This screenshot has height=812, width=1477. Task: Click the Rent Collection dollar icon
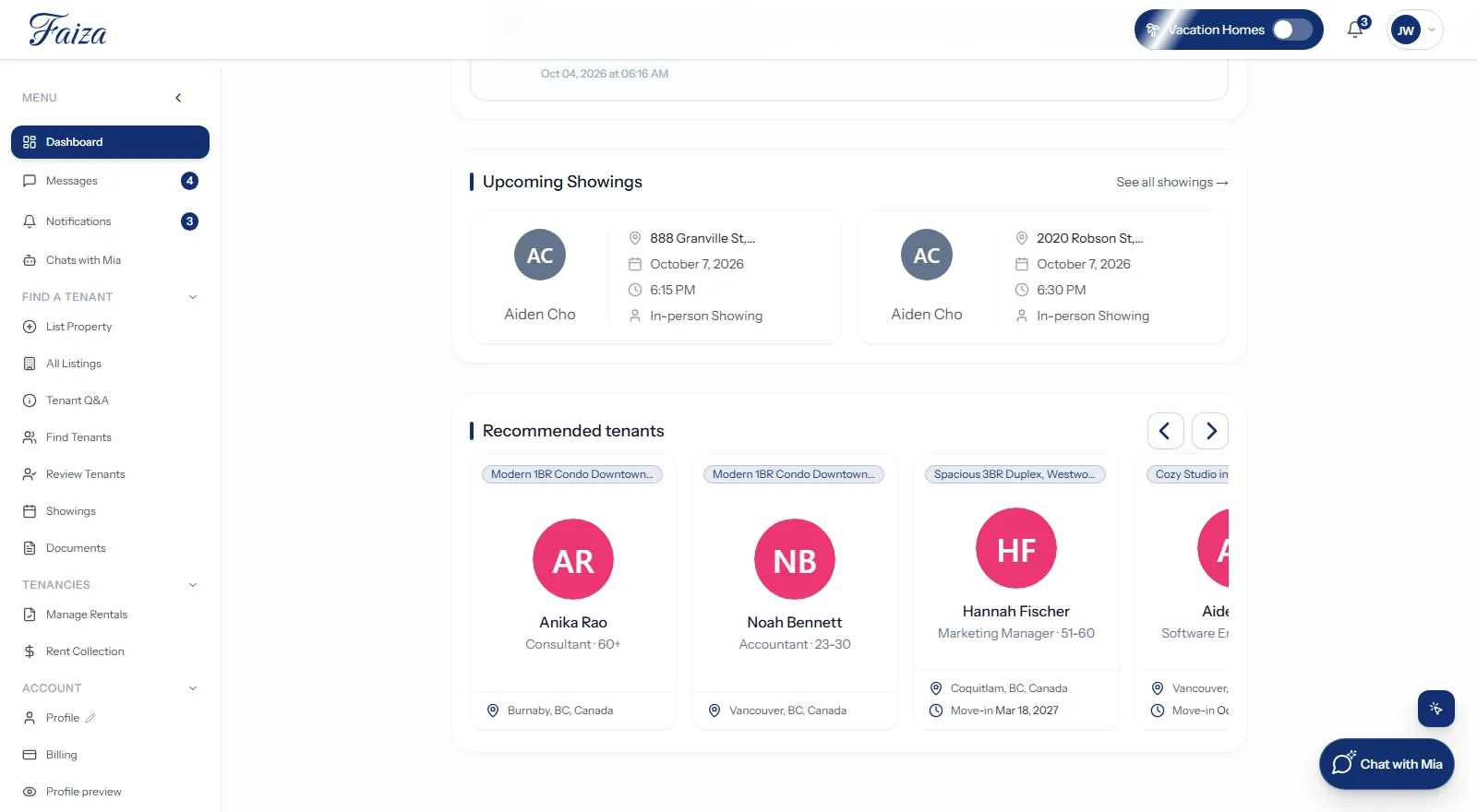click(x=30, y=651)
